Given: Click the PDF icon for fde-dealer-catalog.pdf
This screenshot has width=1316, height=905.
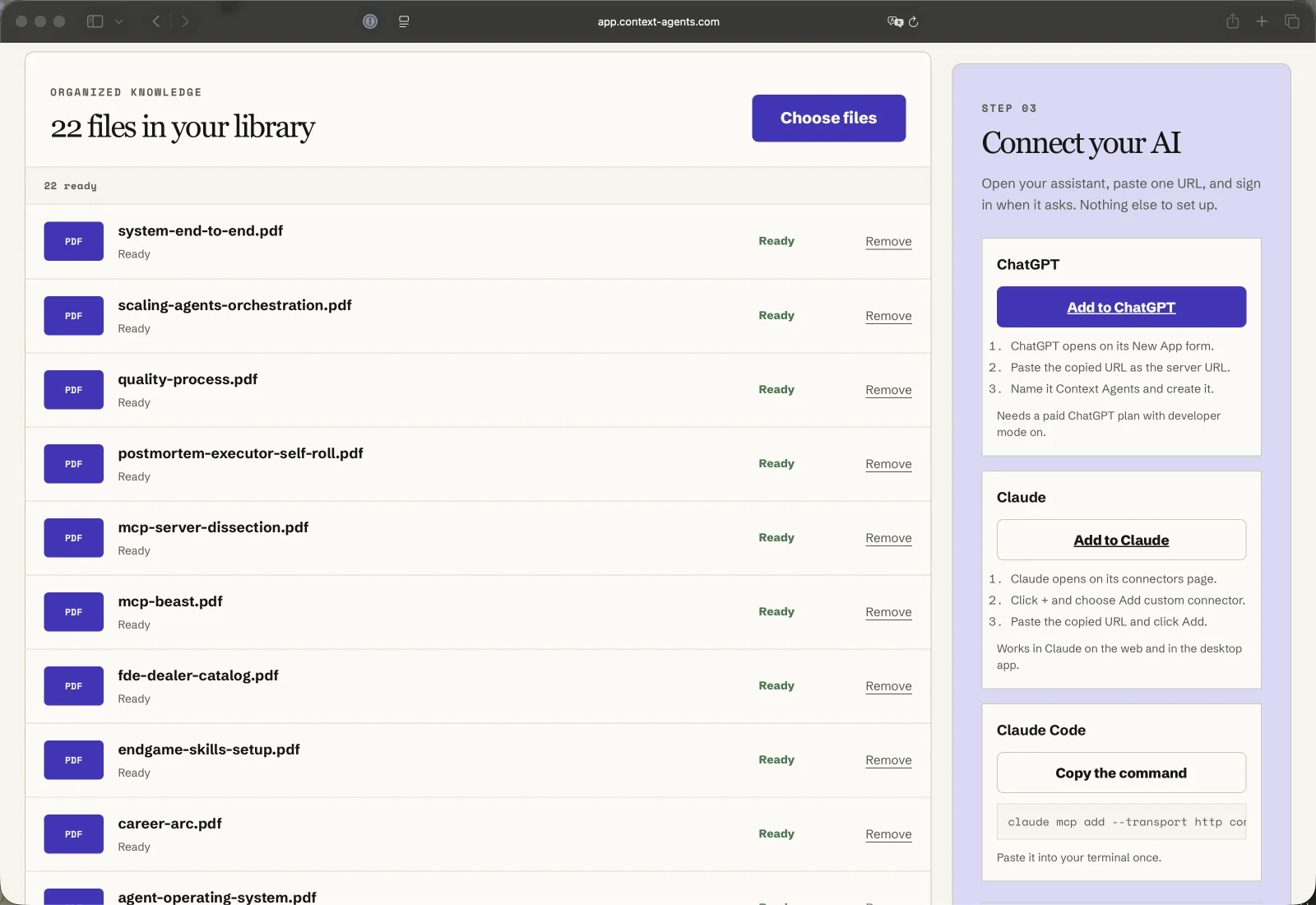Looking at the screenshot, I should (74, 686).
